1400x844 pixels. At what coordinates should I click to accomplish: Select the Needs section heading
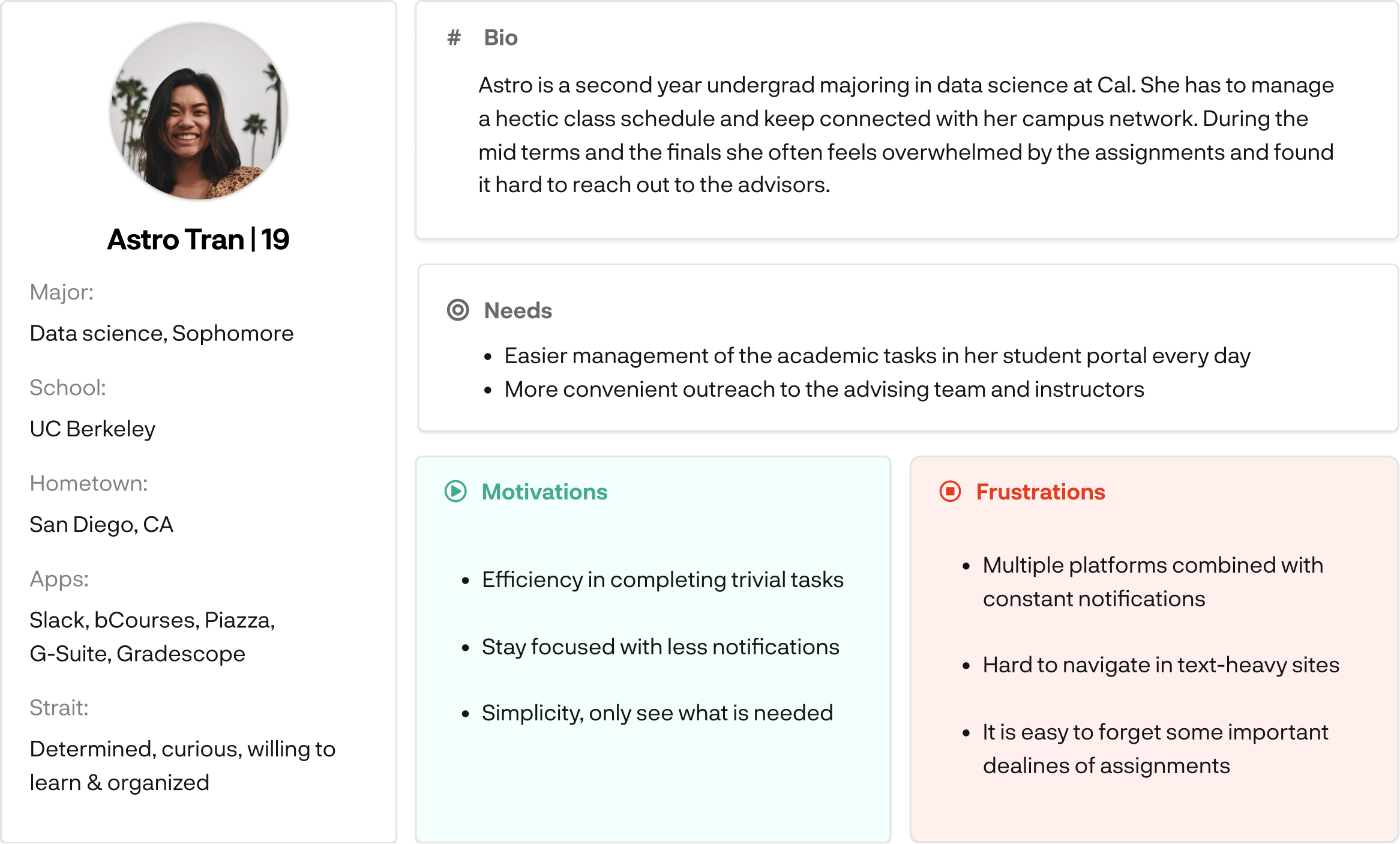[x=518, y=311]
